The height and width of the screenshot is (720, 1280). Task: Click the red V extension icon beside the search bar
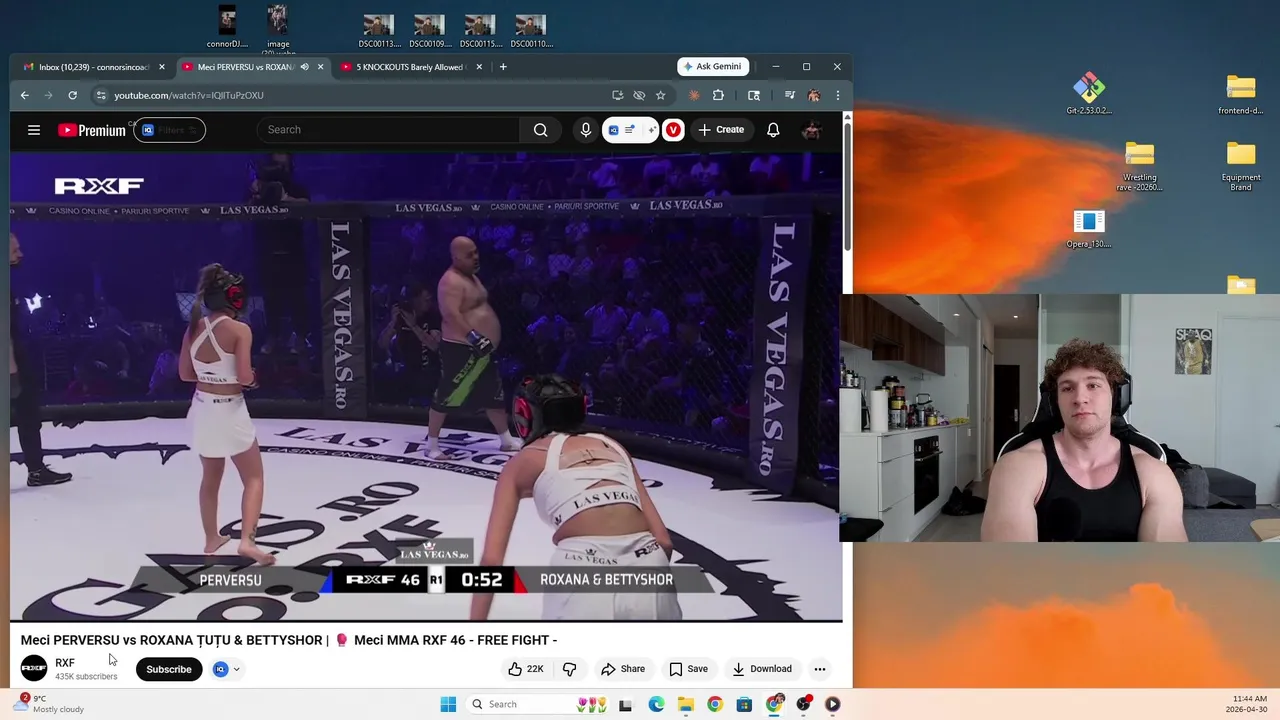[x=673, y=130]
